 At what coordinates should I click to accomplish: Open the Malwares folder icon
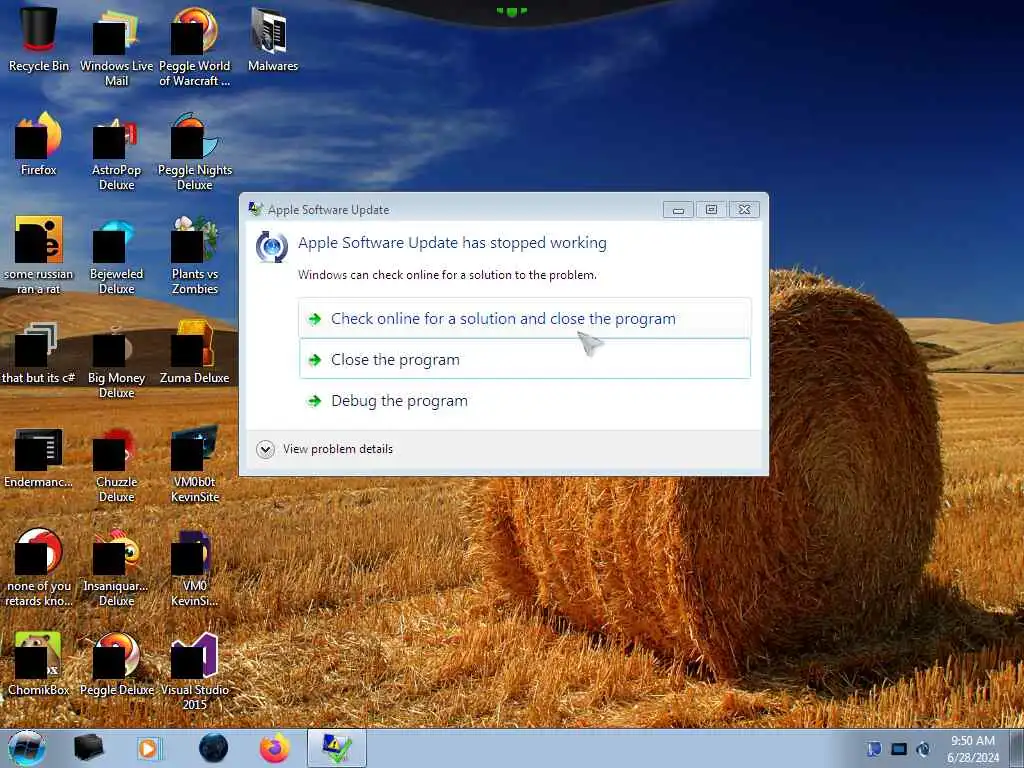(x=272, y=39)
